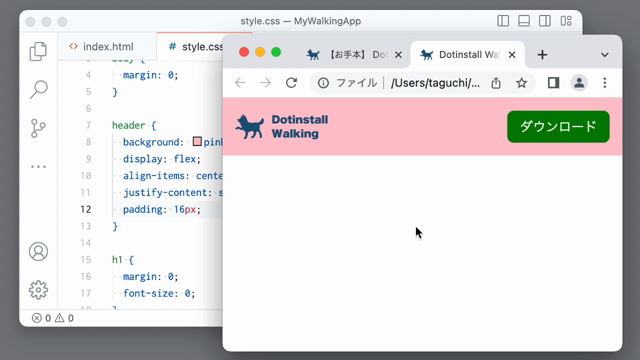
Task: Expand the tab search dropdown chevron
Action: click(604, 55)
